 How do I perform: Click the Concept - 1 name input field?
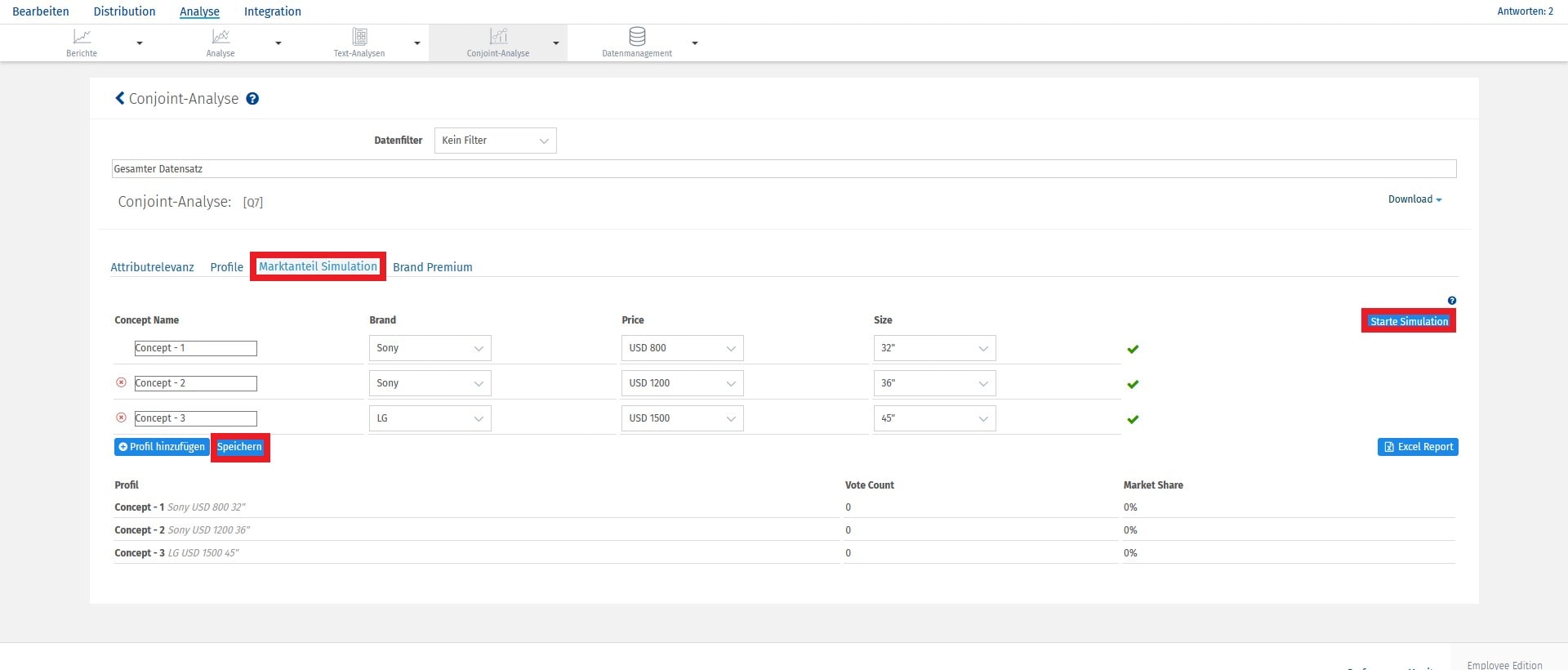(195, 348)
